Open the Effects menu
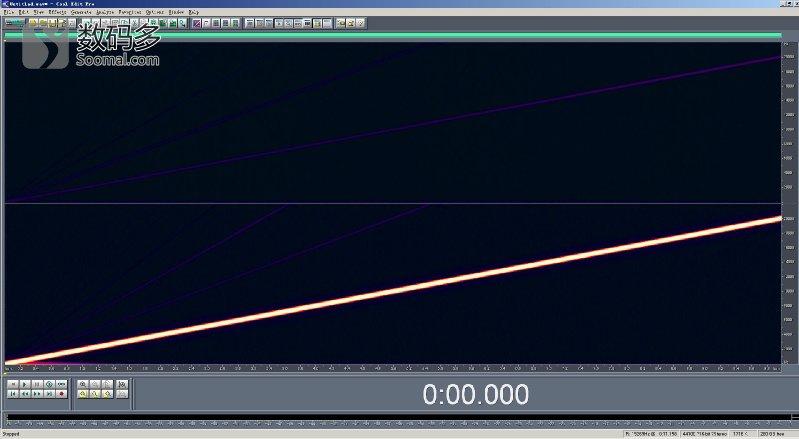Screen dimensions: 799x439 click(57, 12)
